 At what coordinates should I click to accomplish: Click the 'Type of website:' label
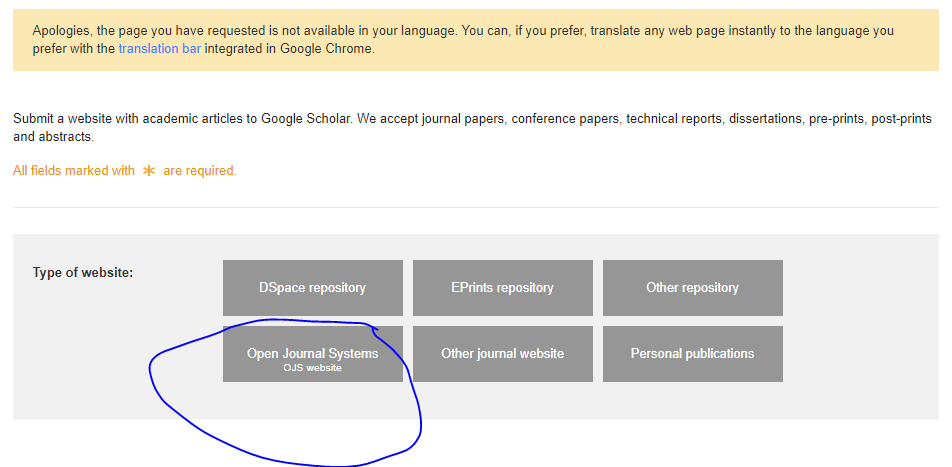pos(83,272)
